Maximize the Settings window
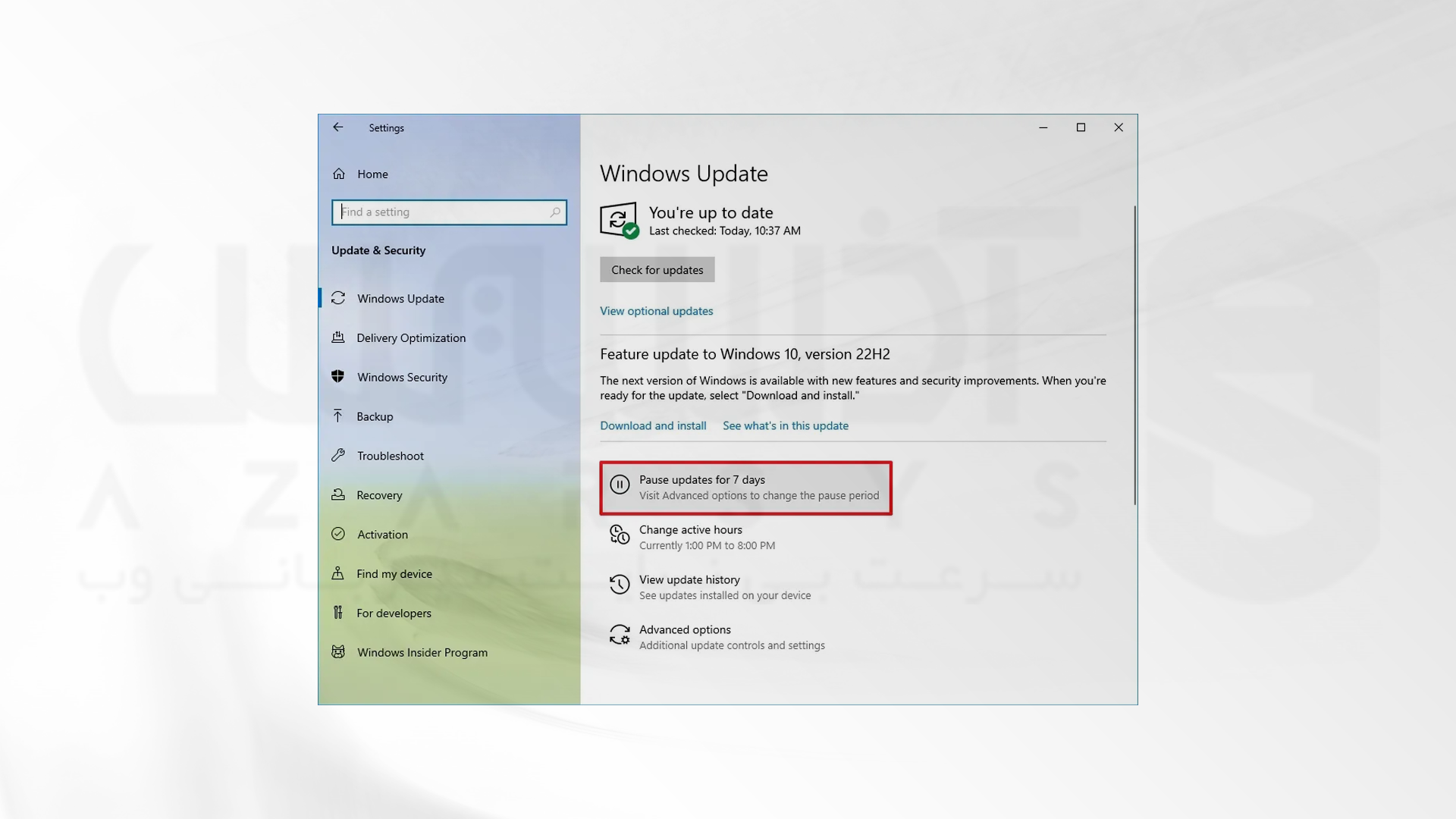 pos(1081,127)
